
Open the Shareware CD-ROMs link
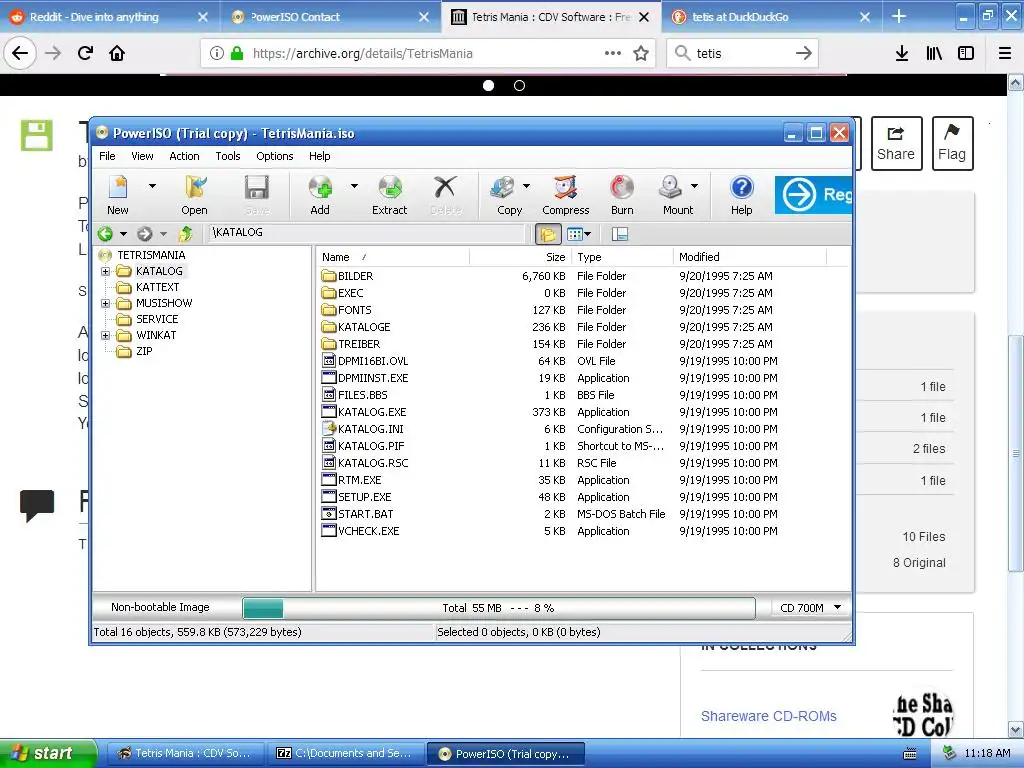(x=769, y=716)
